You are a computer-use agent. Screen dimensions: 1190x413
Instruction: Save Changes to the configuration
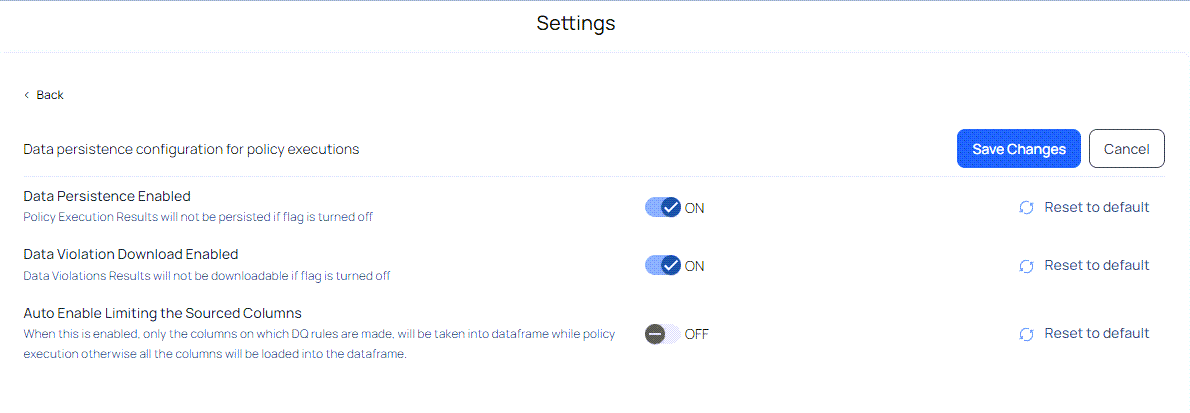1018,149
